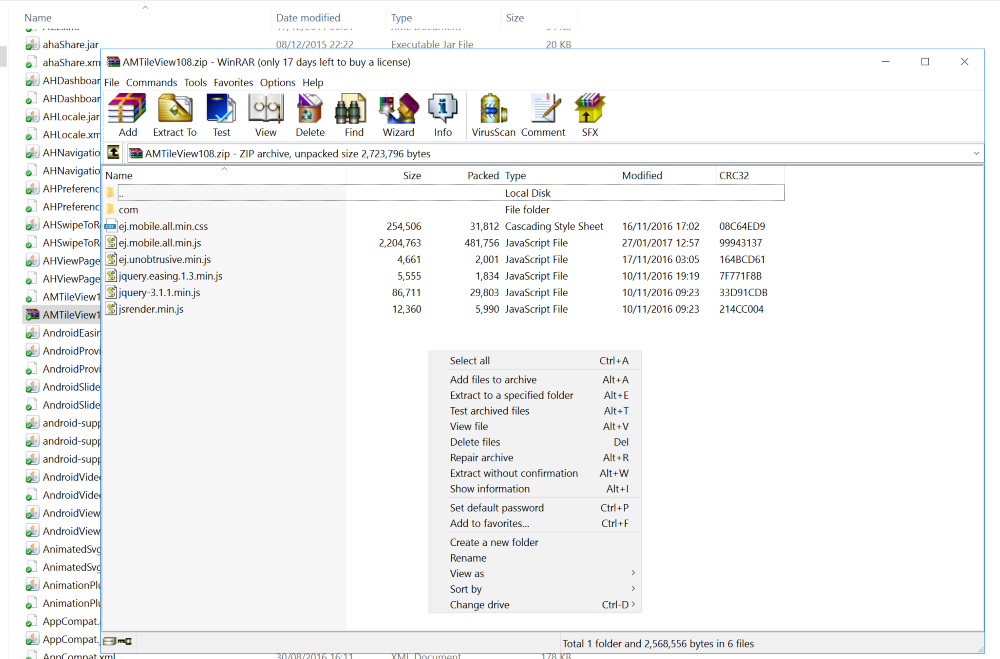Choose View file in context menu
This screenshot has width=1000, height=659.
[534, 426]
